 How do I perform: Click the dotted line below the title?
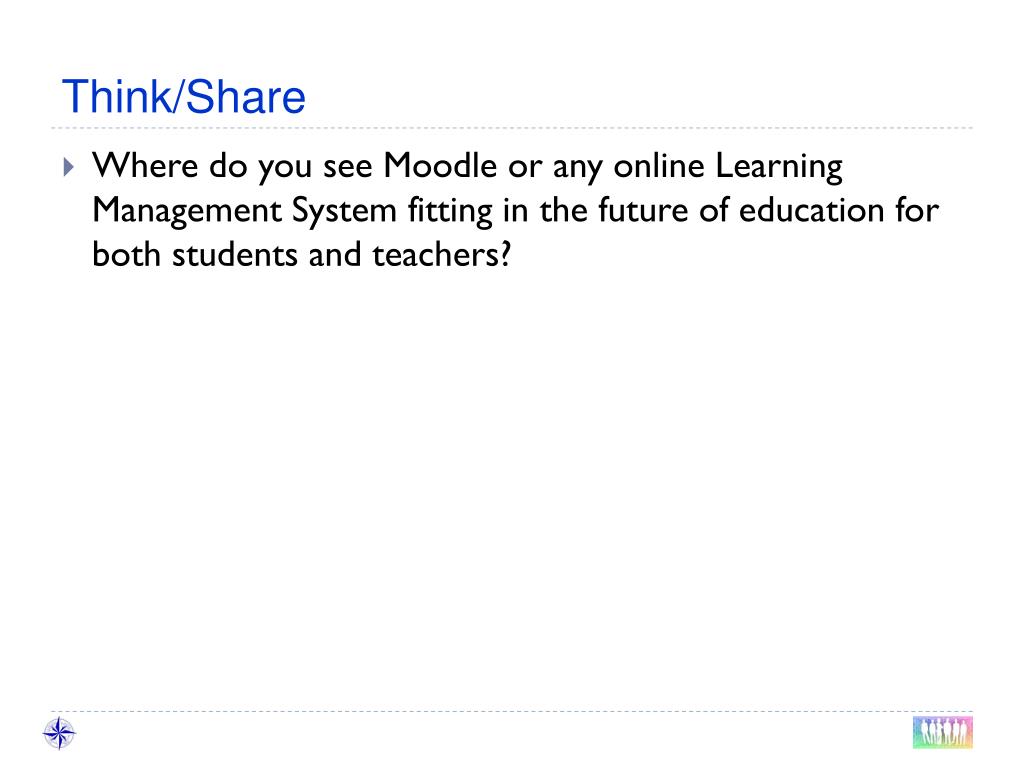tap(512, 128)
